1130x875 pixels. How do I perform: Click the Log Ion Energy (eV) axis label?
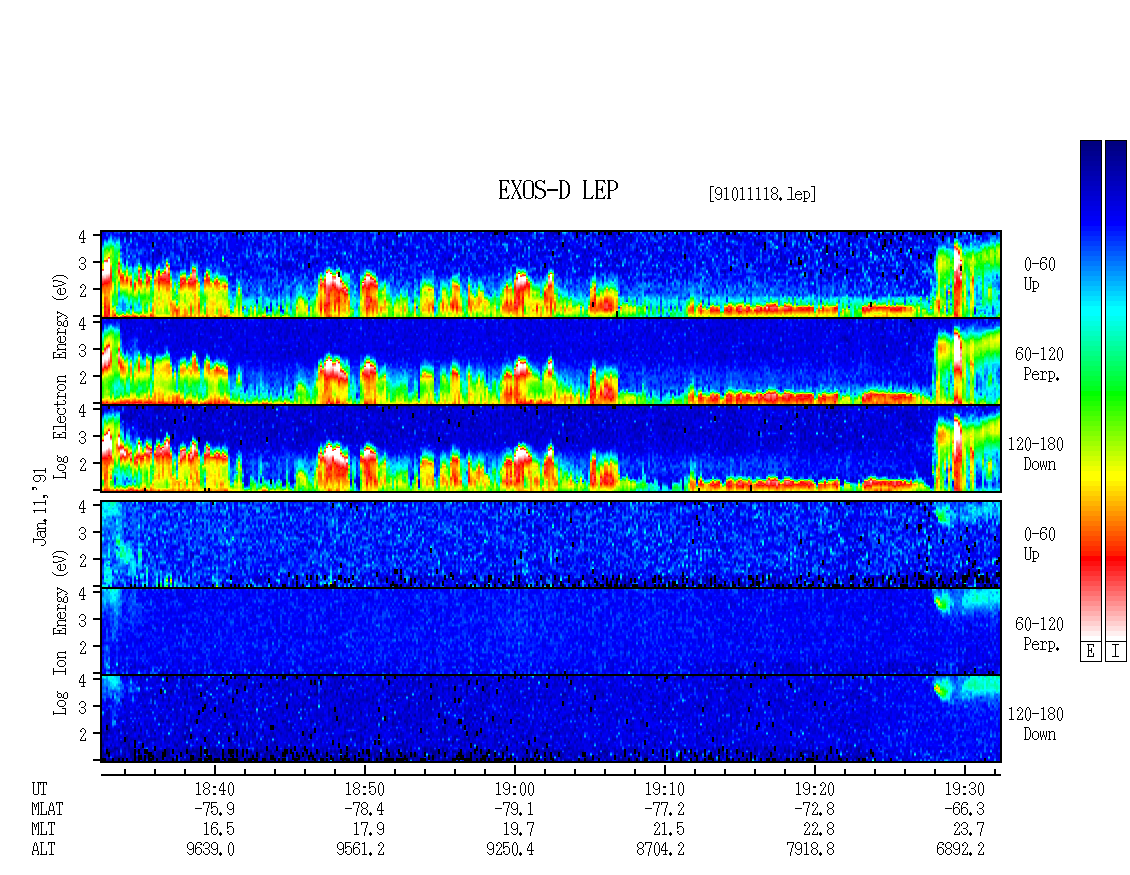(60, 633)
